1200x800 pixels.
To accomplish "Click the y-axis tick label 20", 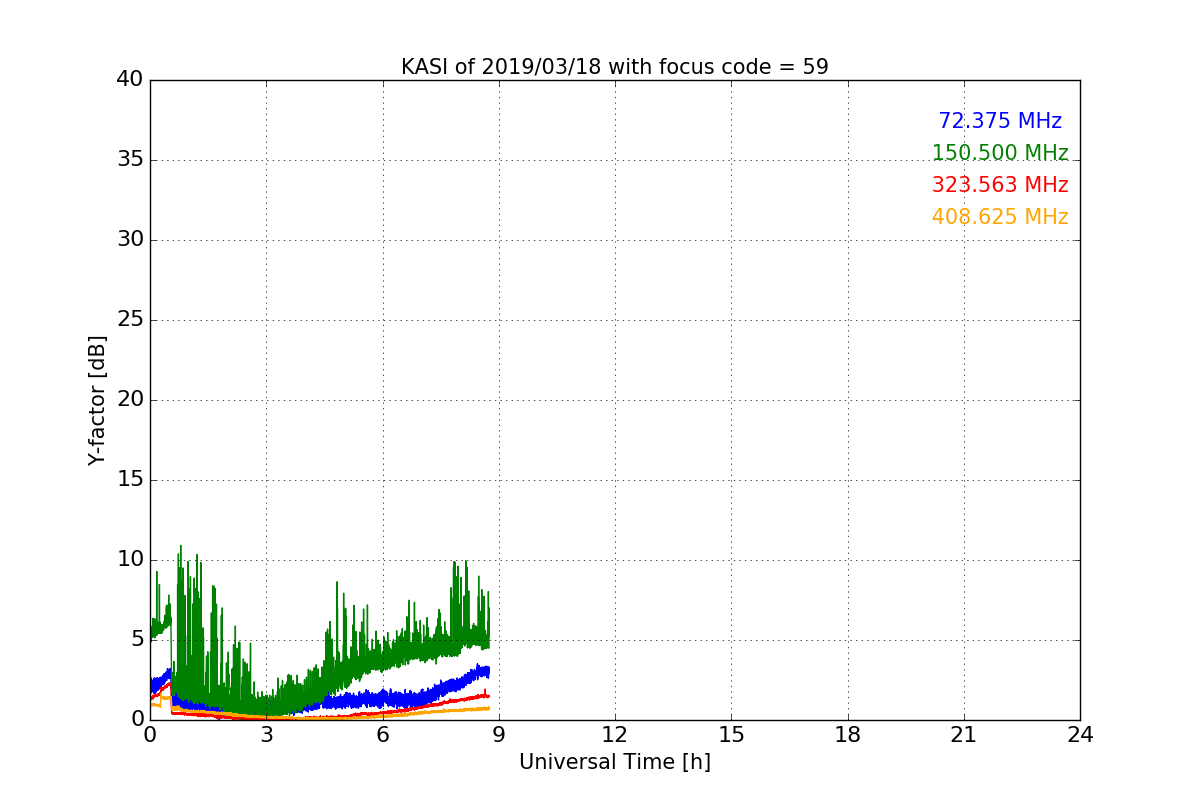I will click(x=131, y=400).
